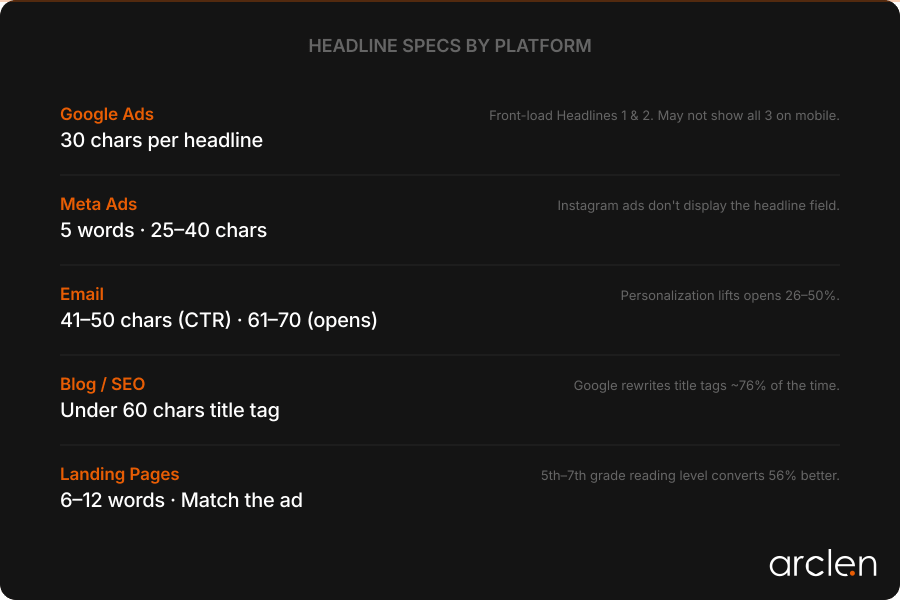Select the Personalization lifts opens note
Screen dimensions: 900x600
coord(730,295)
